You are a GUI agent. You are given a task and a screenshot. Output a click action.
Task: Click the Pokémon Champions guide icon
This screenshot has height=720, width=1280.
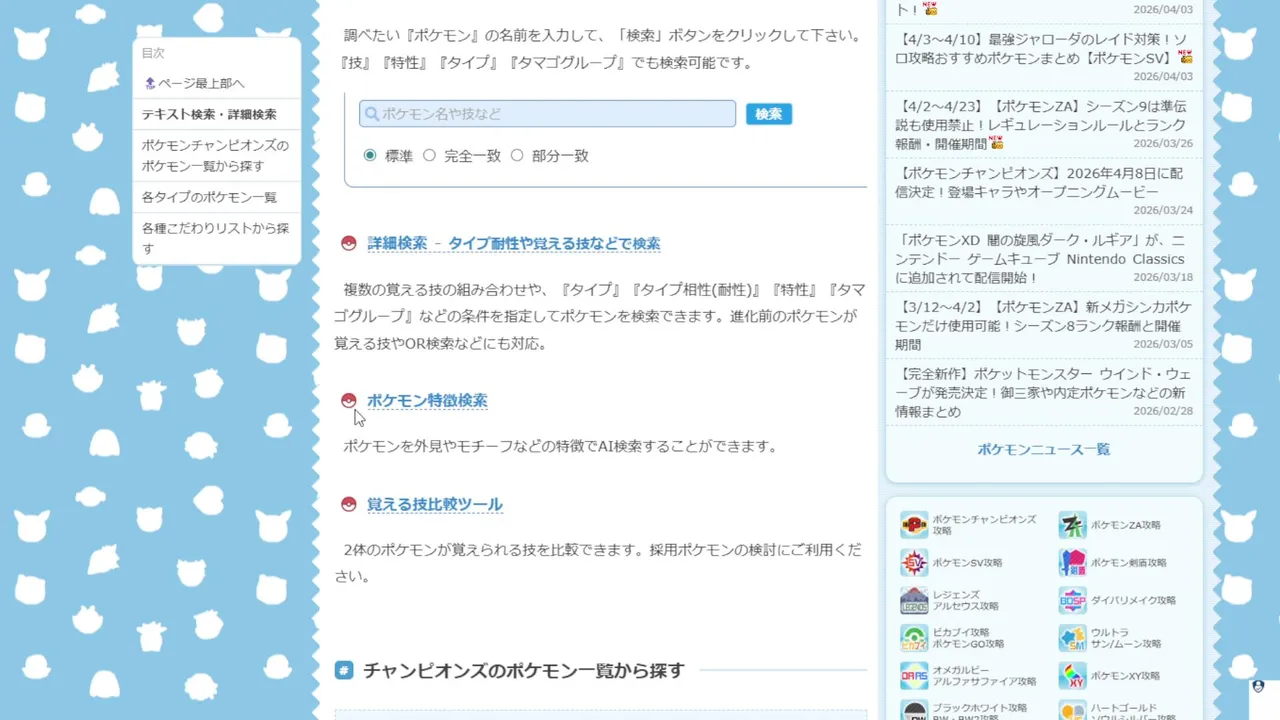(x=914, y=525)
